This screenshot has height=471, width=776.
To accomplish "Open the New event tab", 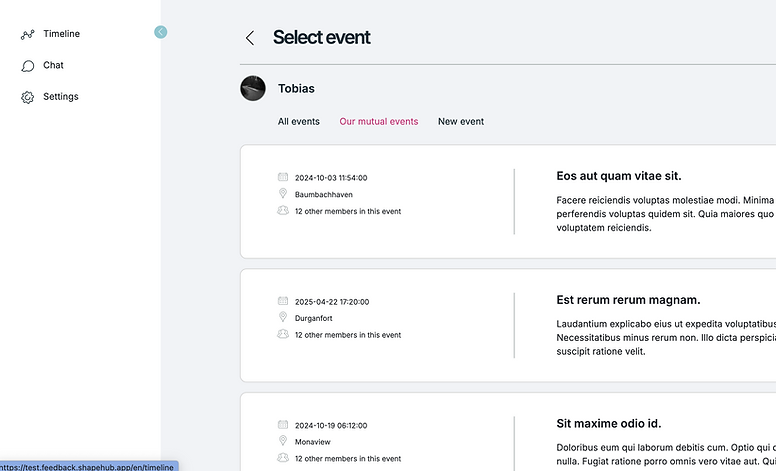I will pyautogui.click(x=461, y=122).
